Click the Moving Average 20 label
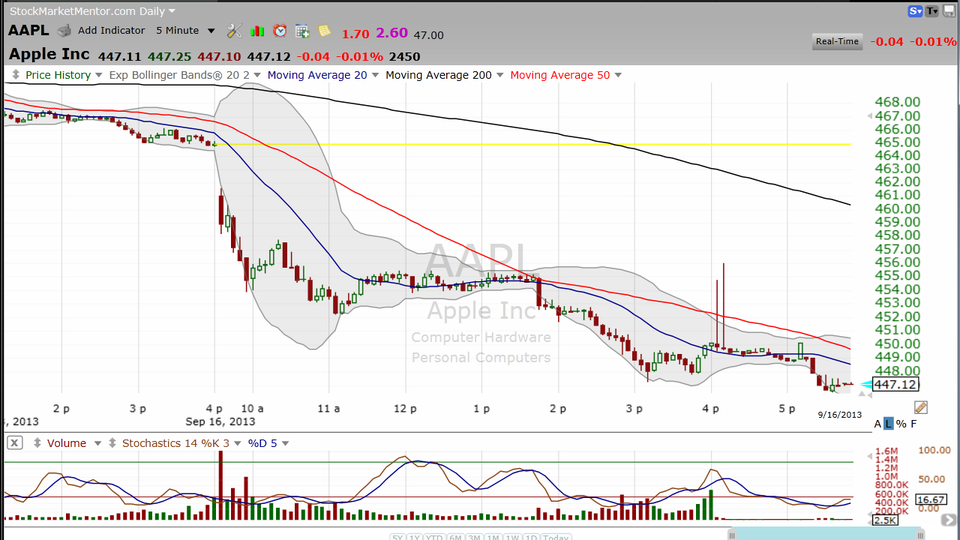Image resolution: width=960 pixels, height=540 pixels. [x=317, y=75]
